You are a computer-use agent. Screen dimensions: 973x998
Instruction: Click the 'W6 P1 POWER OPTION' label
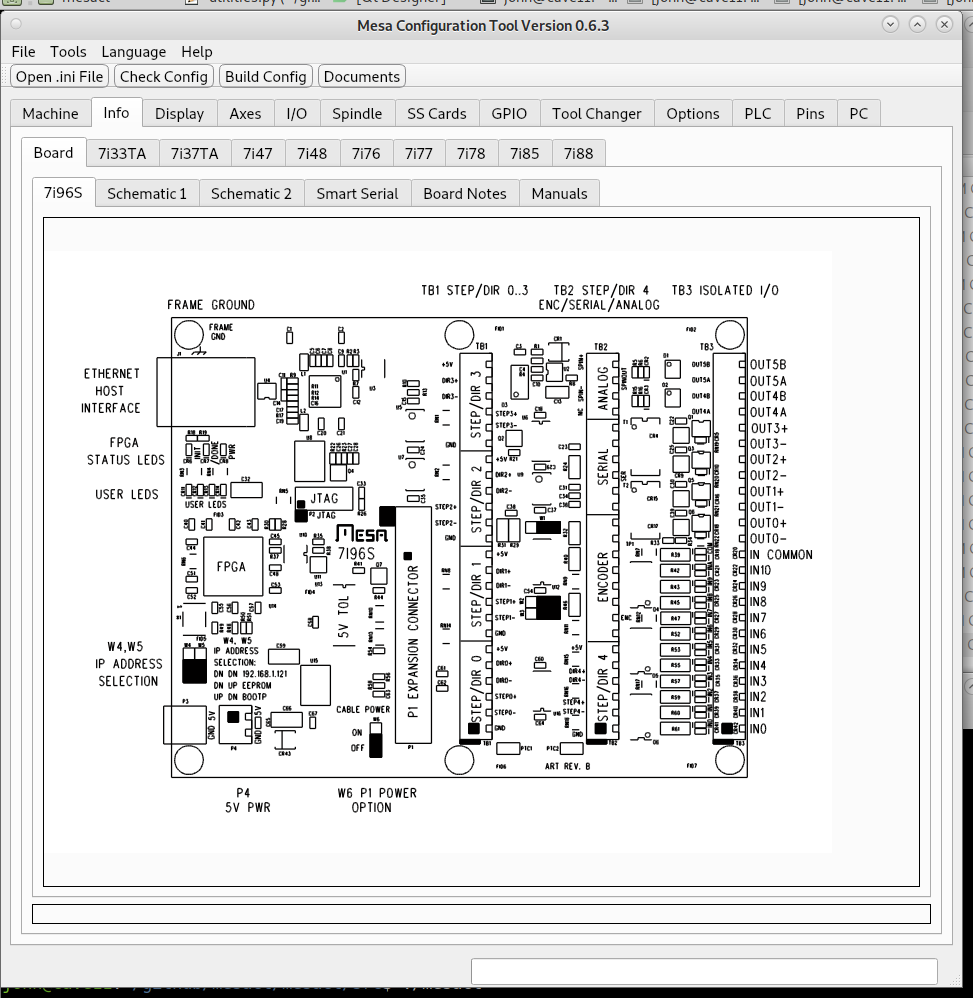pyautogui.click(x=377, y=800)
